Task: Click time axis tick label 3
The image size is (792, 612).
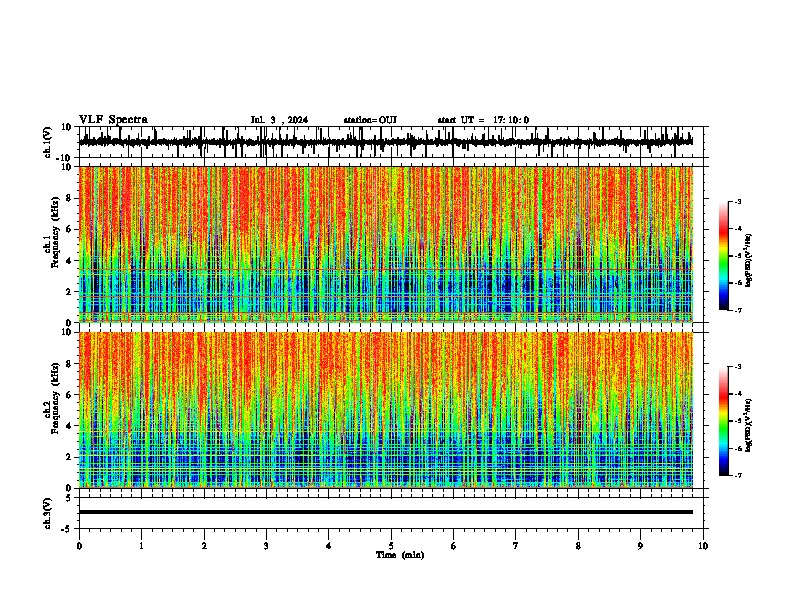Action: (x=266, y=546)
